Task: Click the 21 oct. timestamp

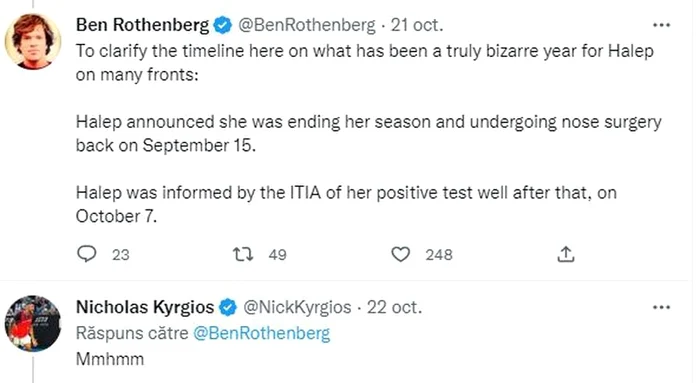Action: 417,25
